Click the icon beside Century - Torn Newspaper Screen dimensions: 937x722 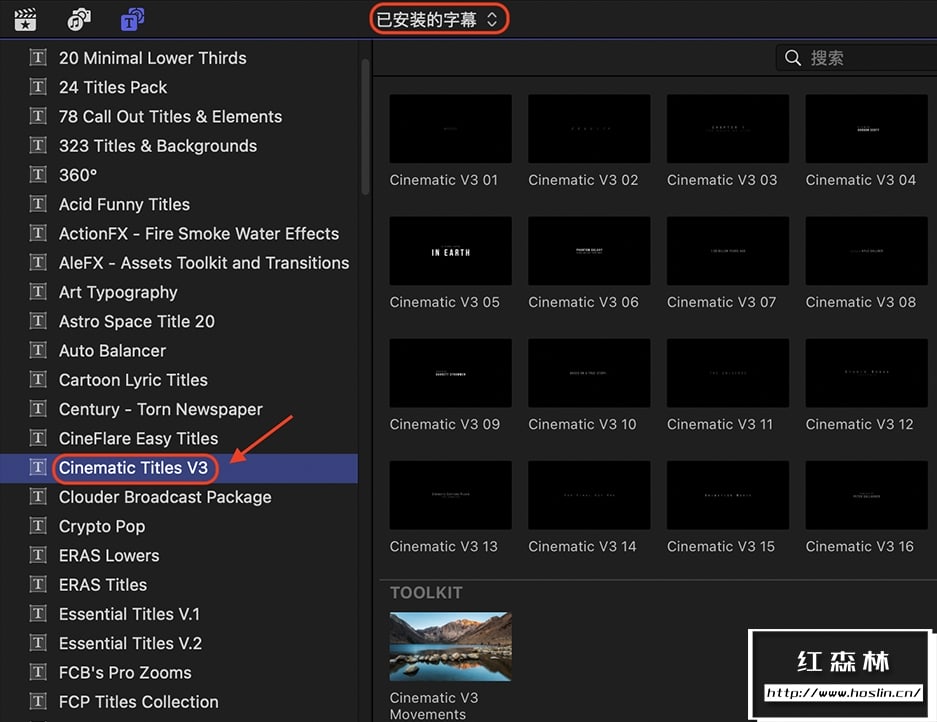pyautogui.click(x=38, y=409)
